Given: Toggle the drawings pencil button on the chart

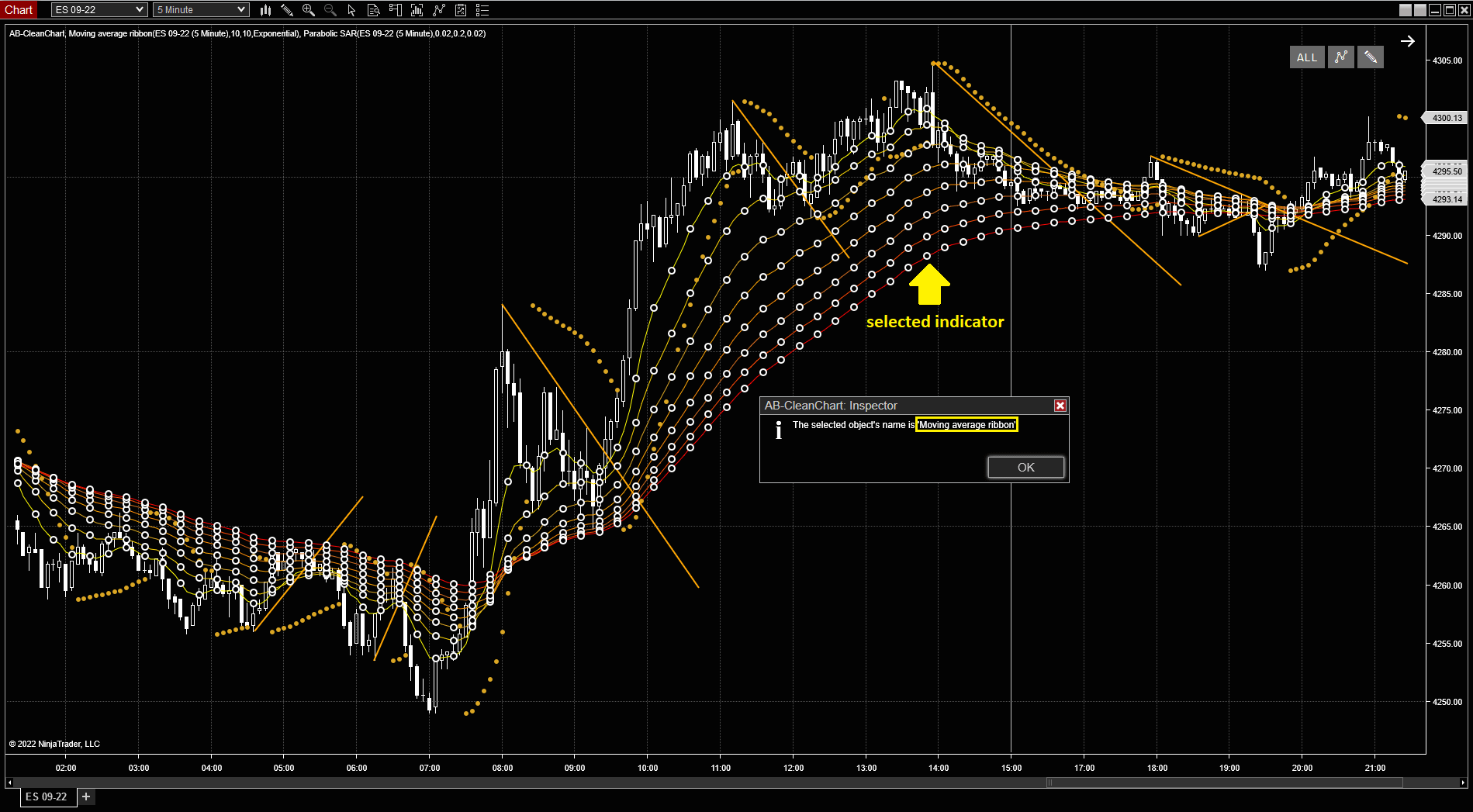Looking at the screenshot, I should (x=1371, y=57).
